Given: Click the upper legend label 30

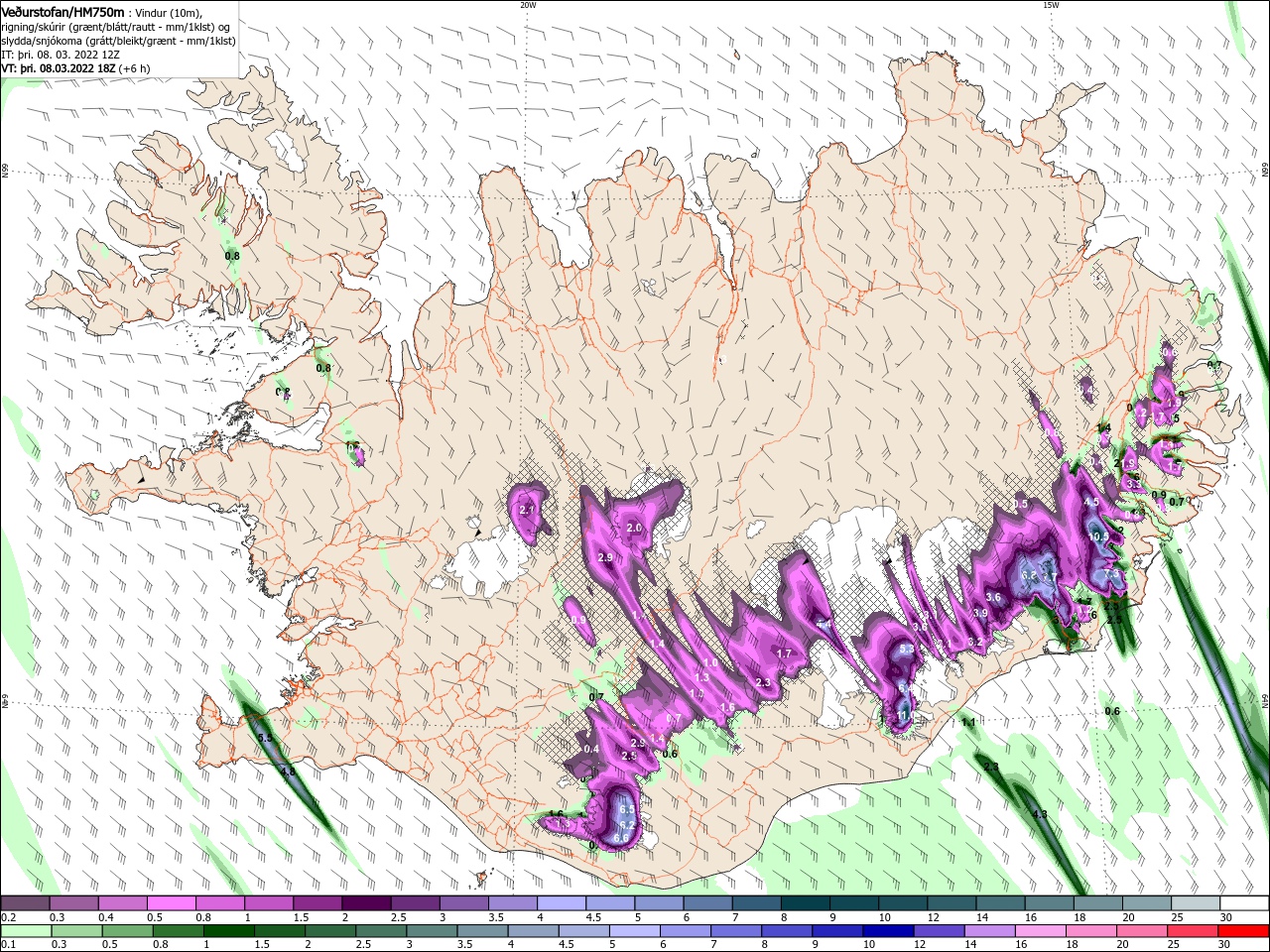Looking at the screenshot, I should (x=1225, y=917).
